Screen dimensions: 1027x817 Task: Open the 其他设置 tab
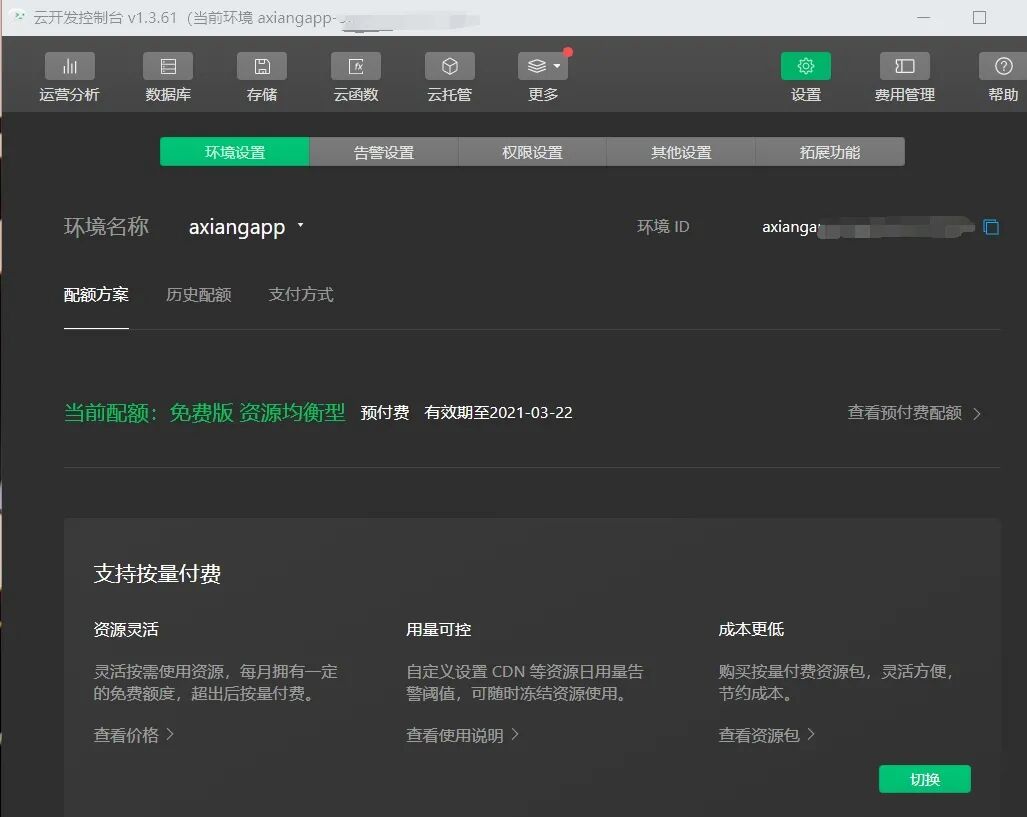click(x=680, y=152)
